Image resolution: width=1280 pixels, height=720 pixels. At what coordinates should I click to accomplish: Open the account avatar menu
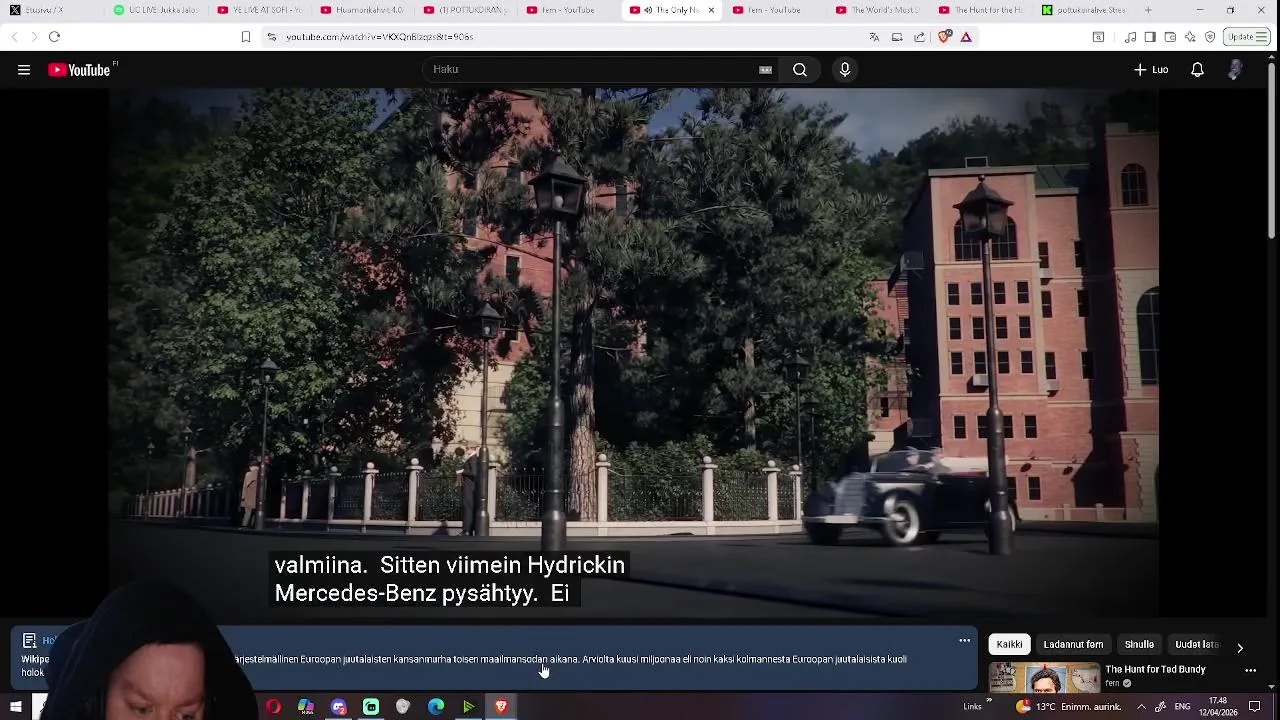click(x=1236, y=70)
